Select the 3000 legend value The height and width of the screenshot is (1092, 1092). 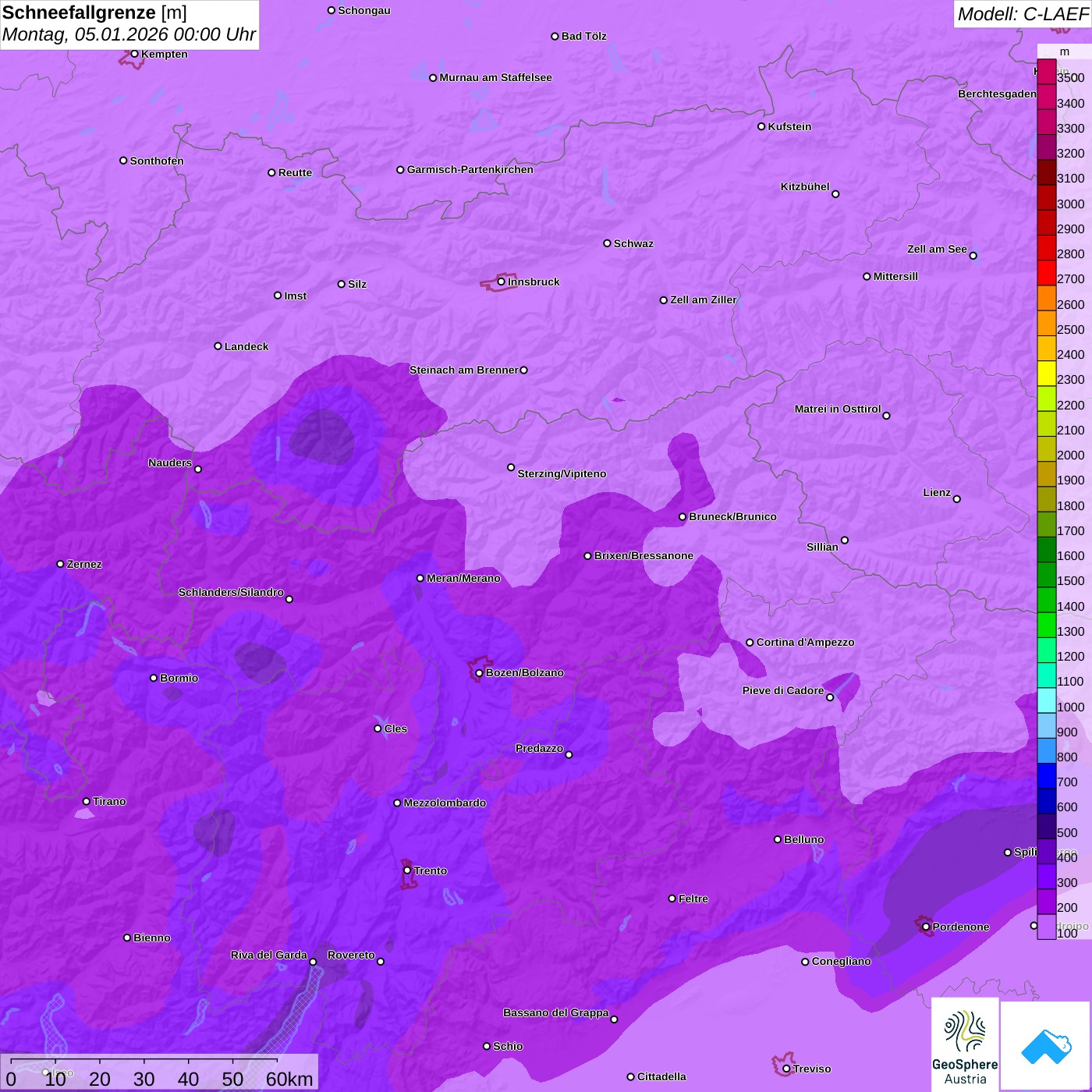pyautogui.click(x=1070, y=204)
